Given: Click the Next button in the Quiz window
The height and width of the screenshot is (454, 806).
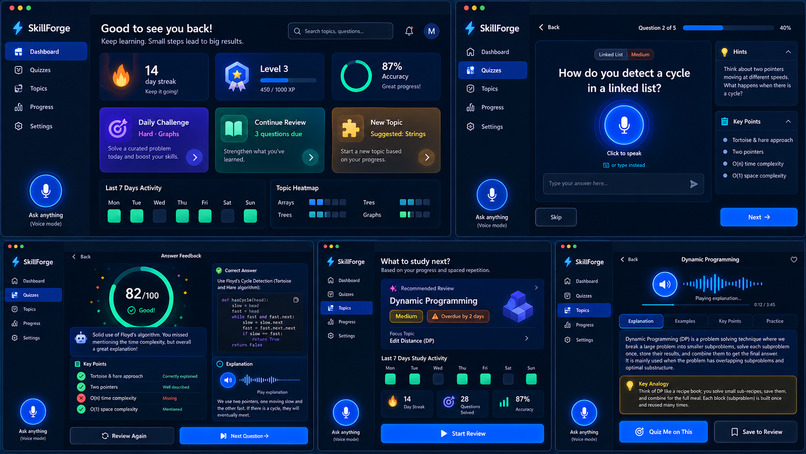Looking at the screenshot, I should (759, 217).
